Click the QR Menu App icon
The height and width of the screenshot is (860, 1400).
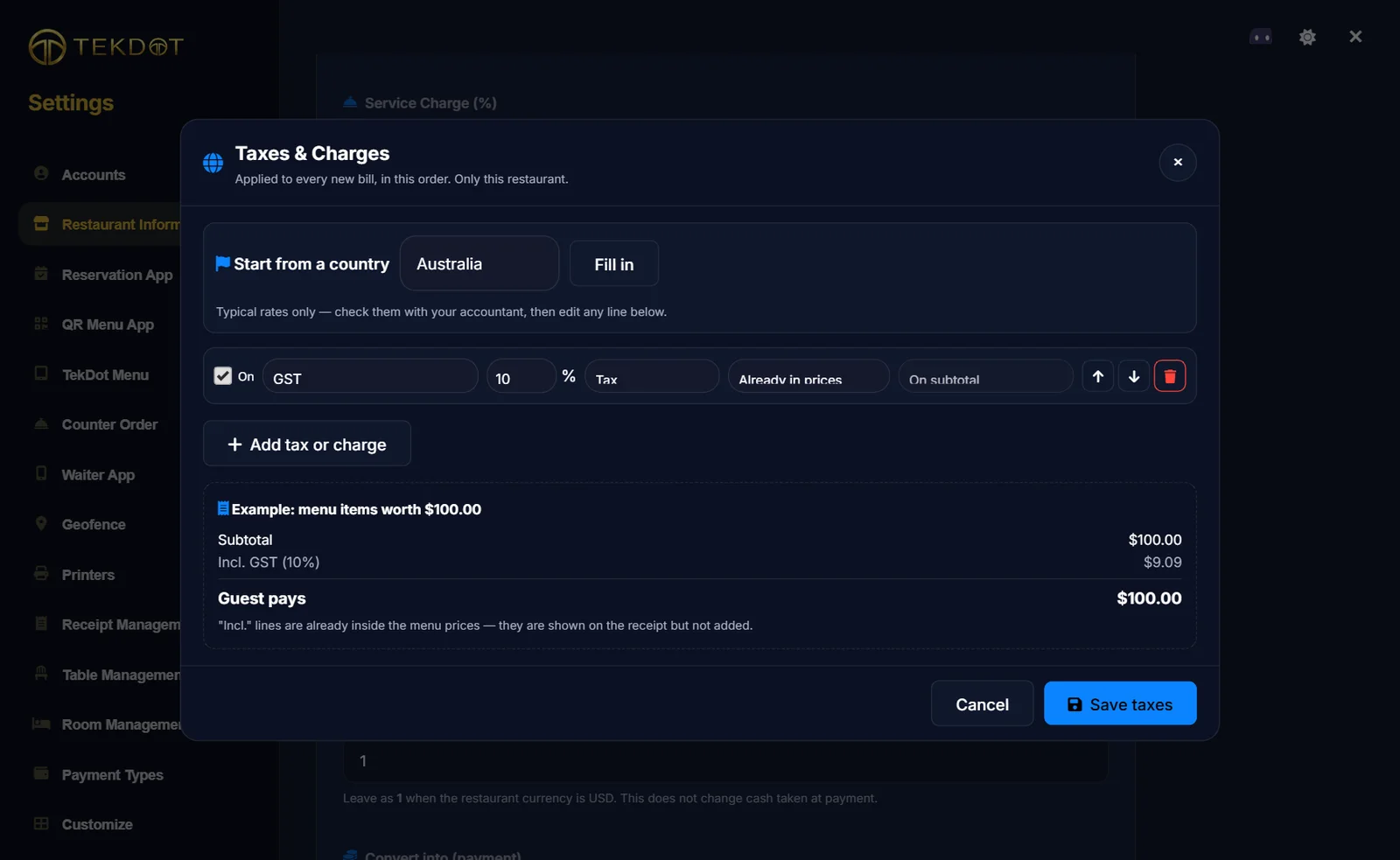click(41, 323)
